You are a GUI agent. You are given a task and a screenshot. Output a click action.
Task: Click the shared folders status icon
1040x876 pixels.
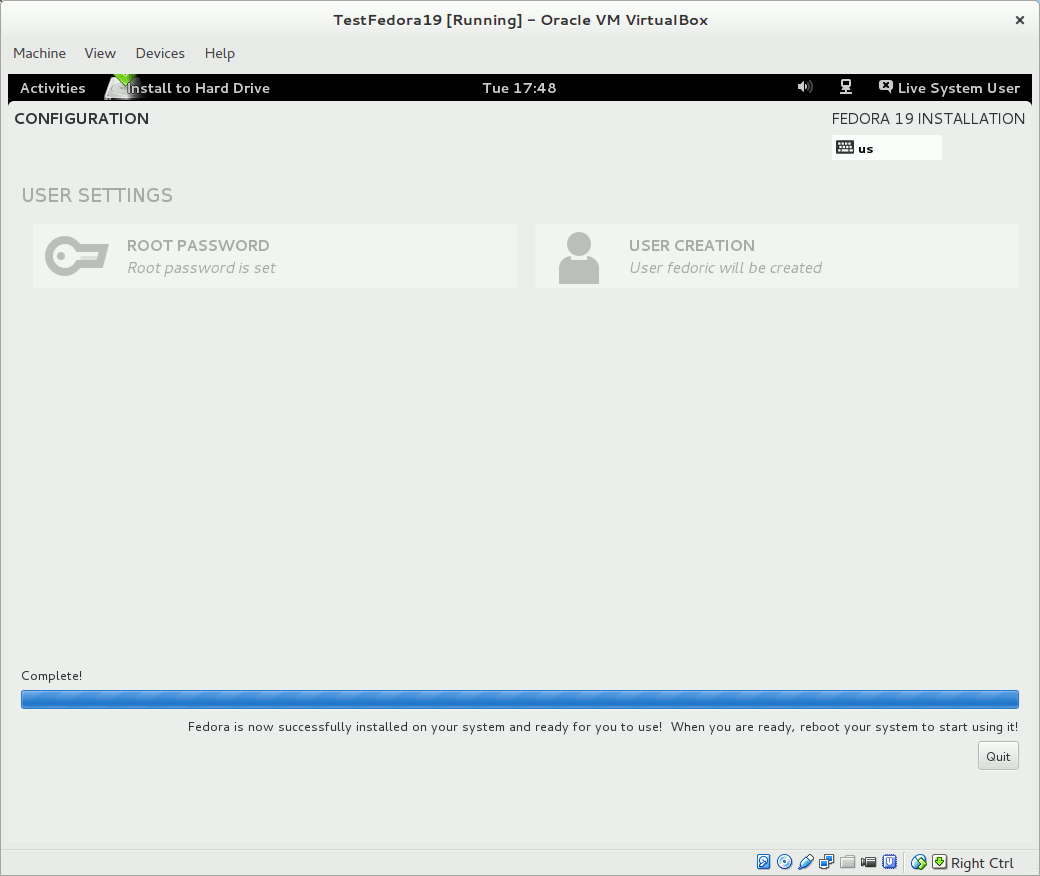(x=848, y=862)
